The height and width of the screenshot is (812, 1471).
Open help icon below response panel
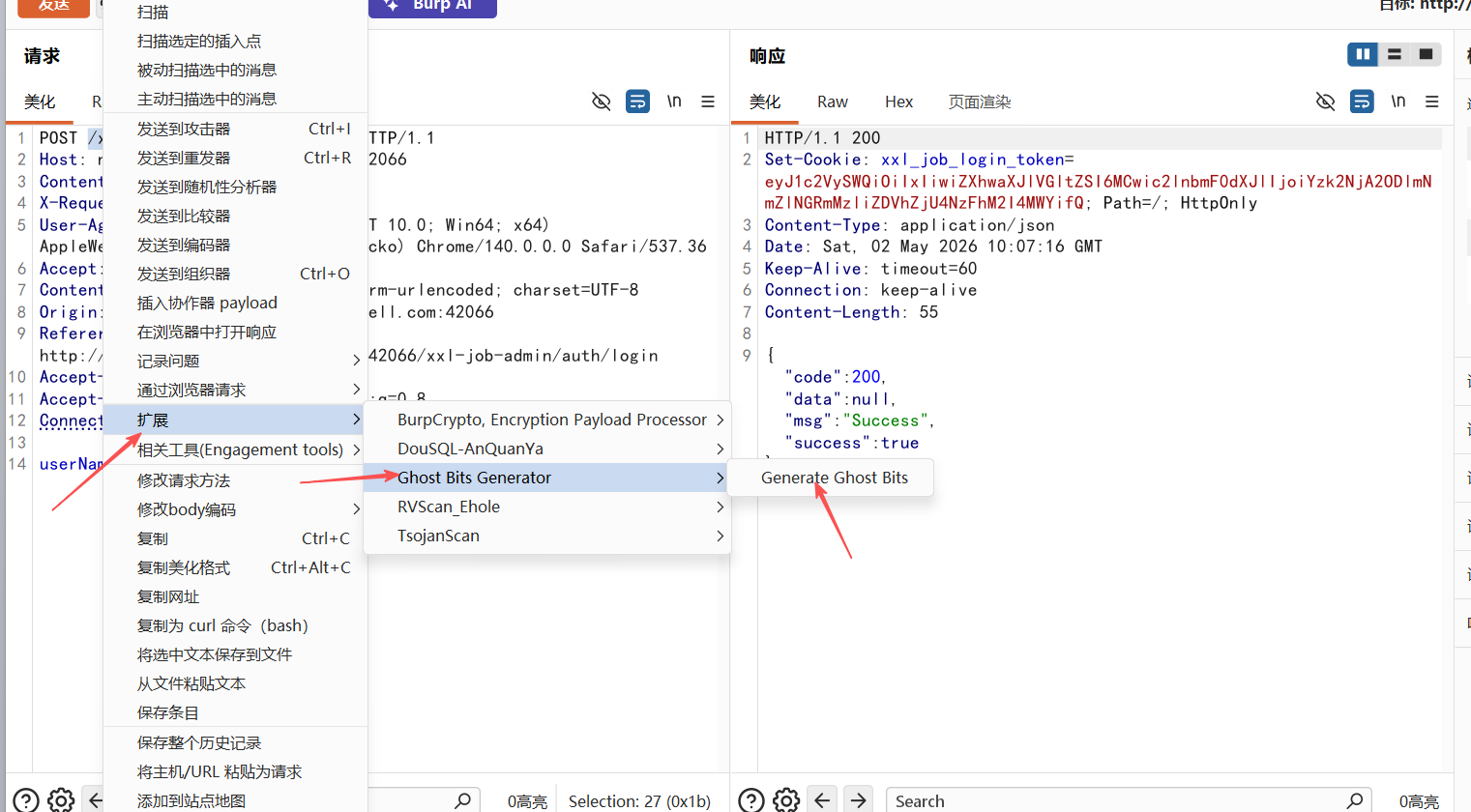751,800
